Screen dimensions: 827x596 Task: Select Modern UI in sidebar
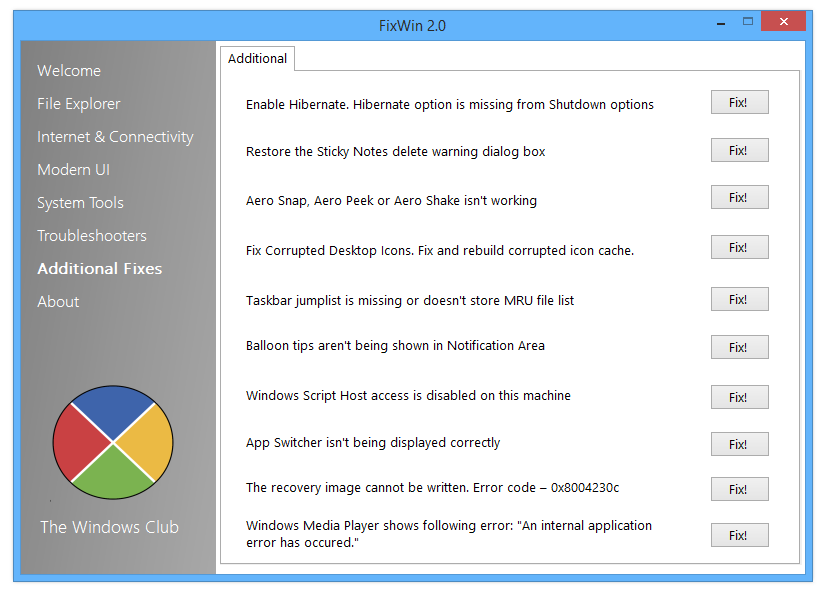(74, 170)
